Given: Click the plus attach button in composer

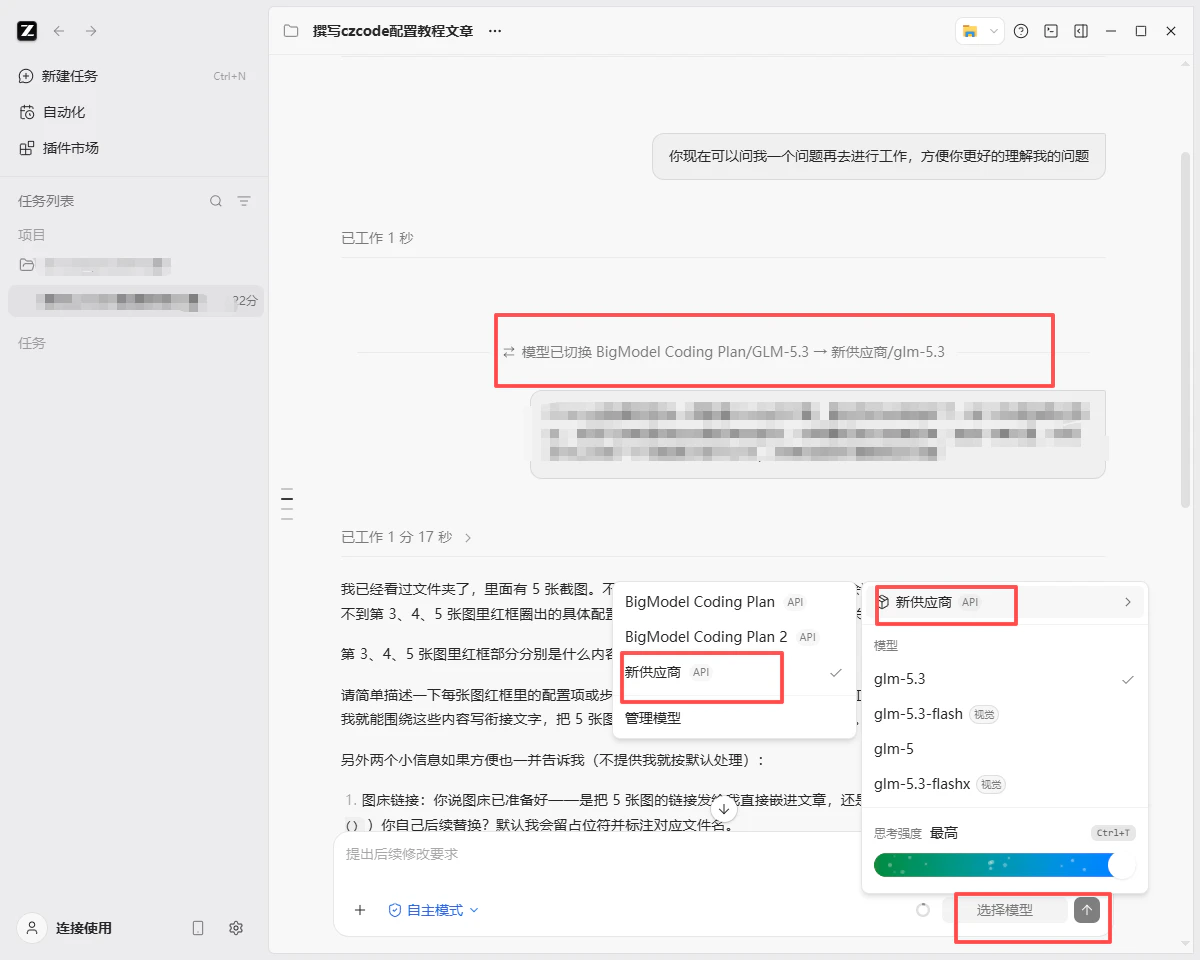Looking at the screenshot, I should point(360,910).
